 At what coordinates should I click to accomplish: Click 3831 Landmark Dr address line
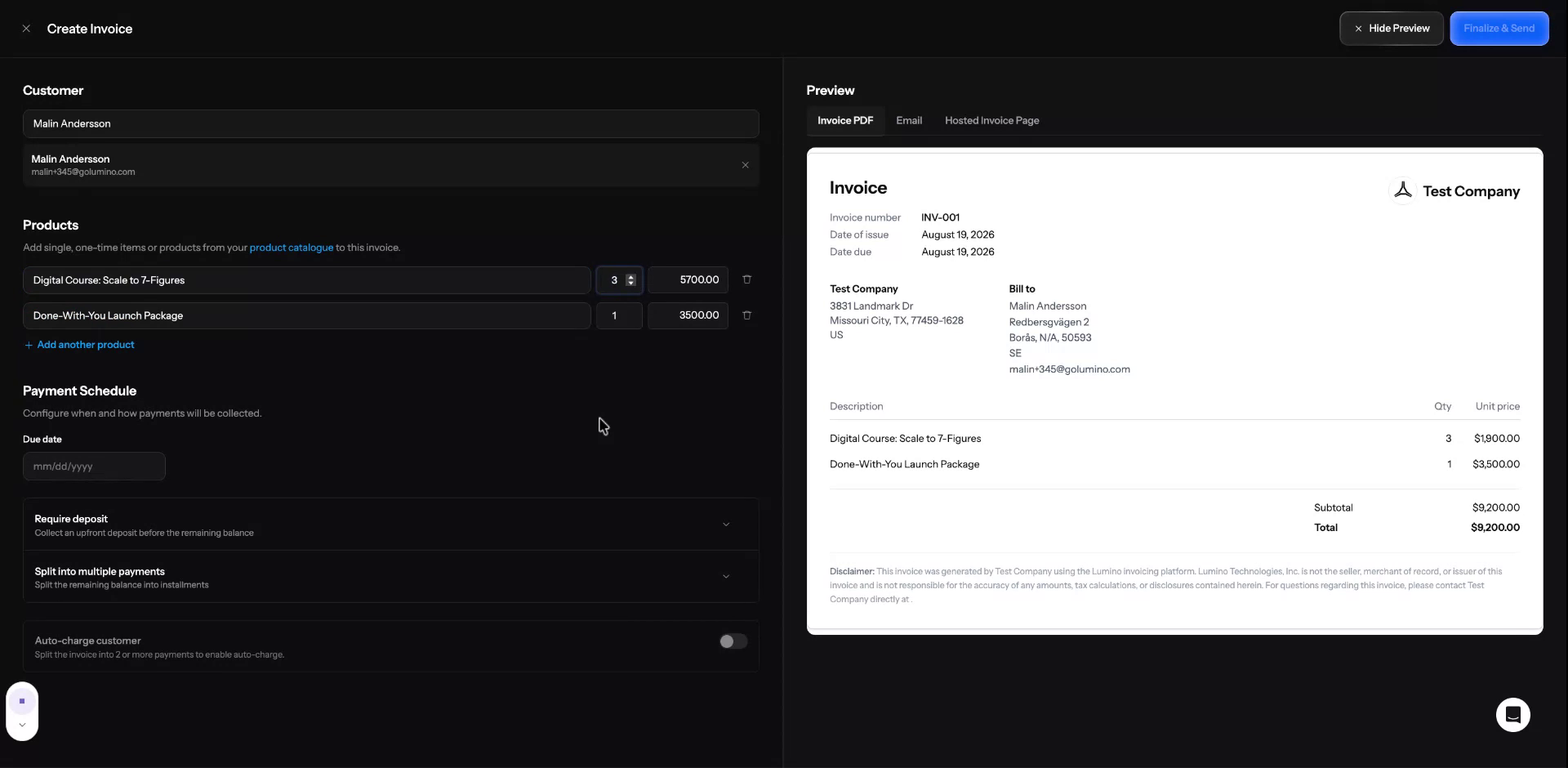(871, 306)
